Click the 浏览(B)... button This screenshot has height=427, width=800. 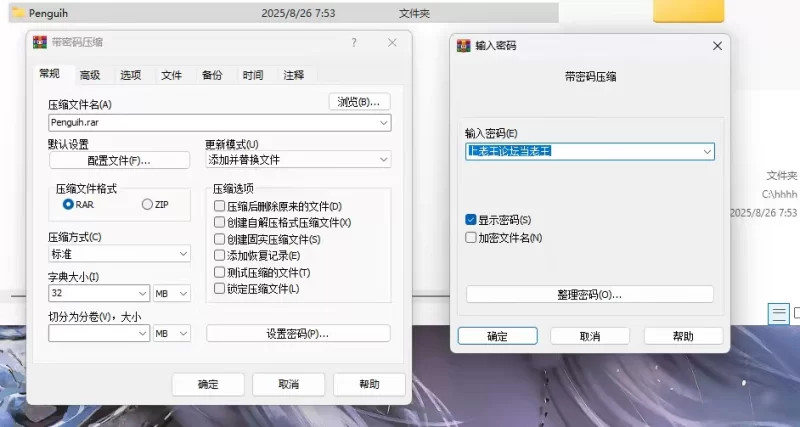(x=360, y=102)
